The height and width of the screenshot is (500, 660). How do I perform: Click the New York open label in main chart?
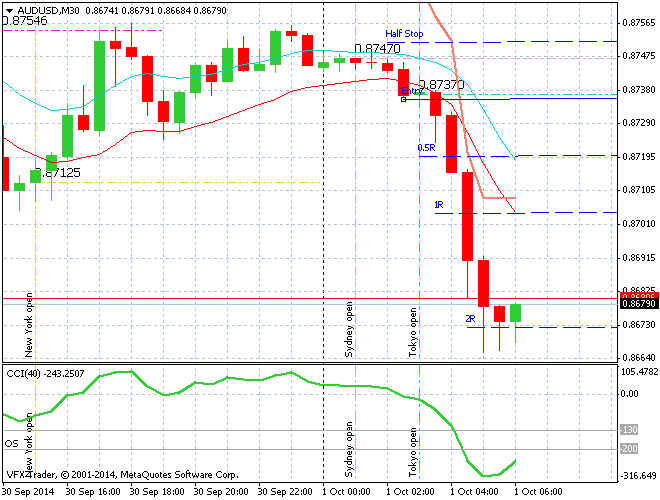(x=28, y=324)
